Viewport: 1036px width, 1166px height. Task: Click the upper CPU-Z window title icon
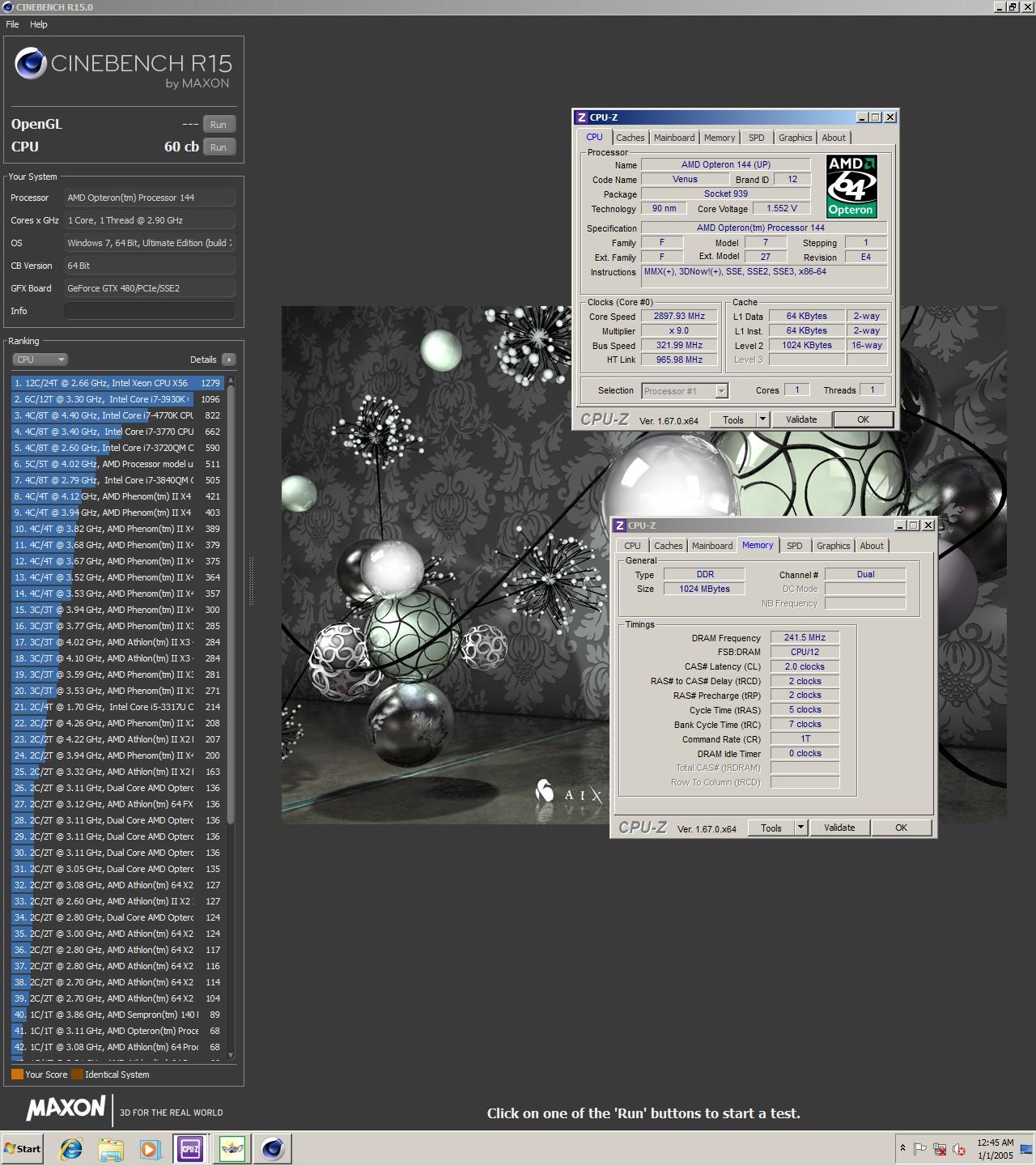581,117
